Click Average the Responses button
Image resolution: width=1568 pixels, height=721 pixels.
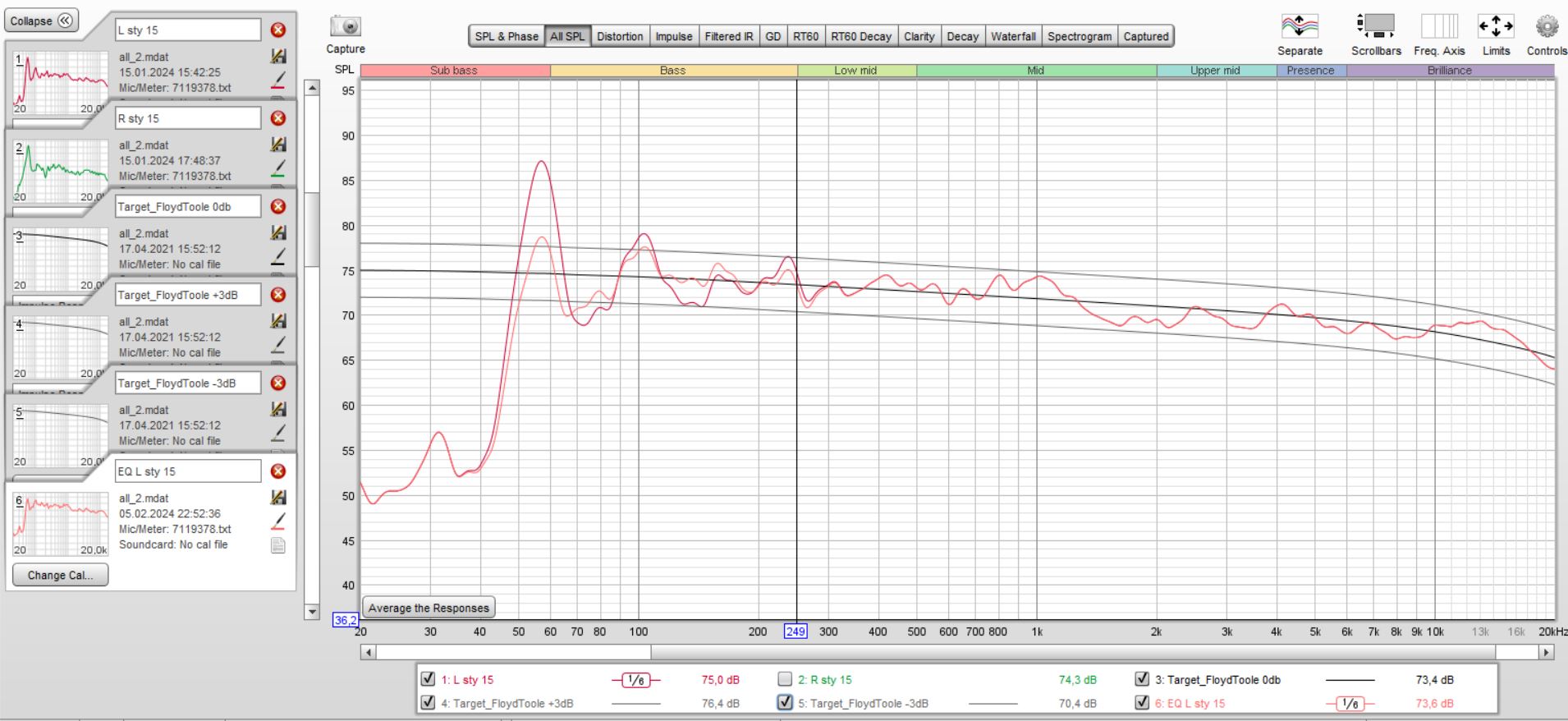pos(429,608)
